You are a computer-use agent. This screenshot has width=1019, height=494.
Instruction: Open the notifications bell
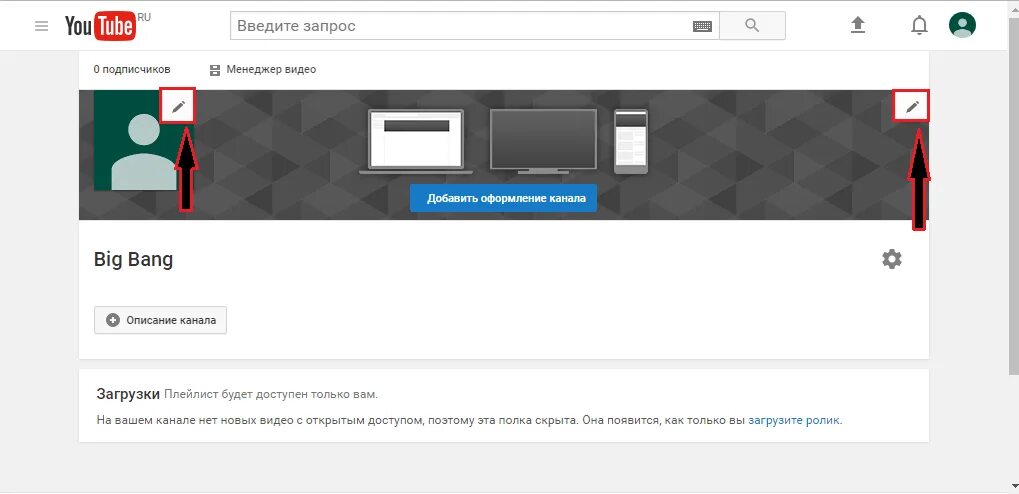point(919,26)
